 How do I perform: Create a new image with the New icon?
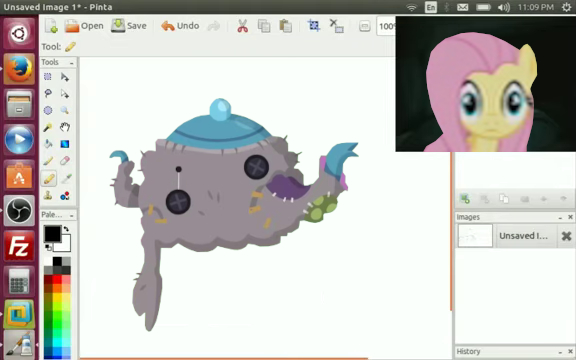coord(51,26)
